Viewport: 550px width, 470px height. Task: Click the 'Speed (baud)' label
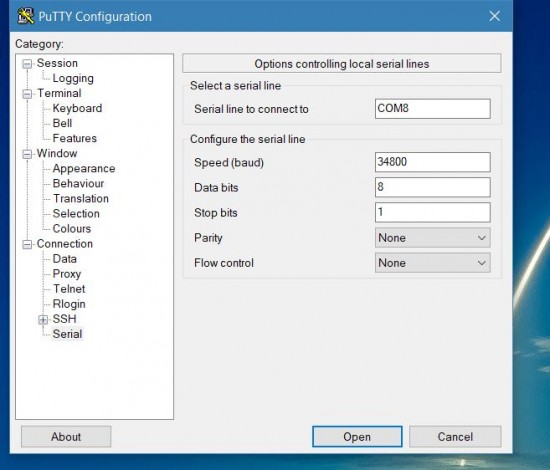pos(229,163)
